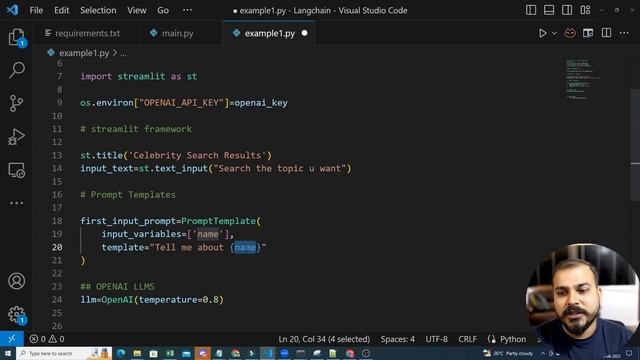Viewport: 640px width, 360px height.
Task: Expand the run options dropdown arrow
Action: point(554,33)
